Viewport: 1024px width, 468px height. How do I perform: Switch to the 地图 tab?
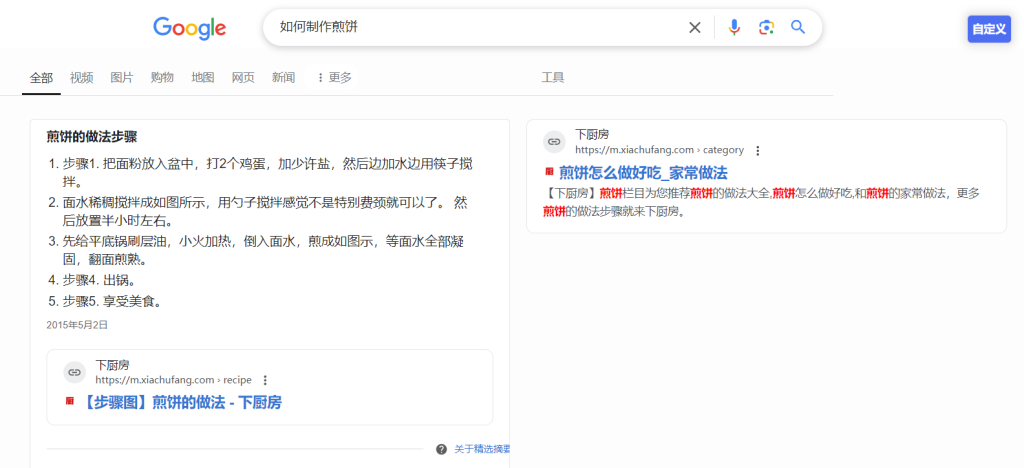[202, 78]
